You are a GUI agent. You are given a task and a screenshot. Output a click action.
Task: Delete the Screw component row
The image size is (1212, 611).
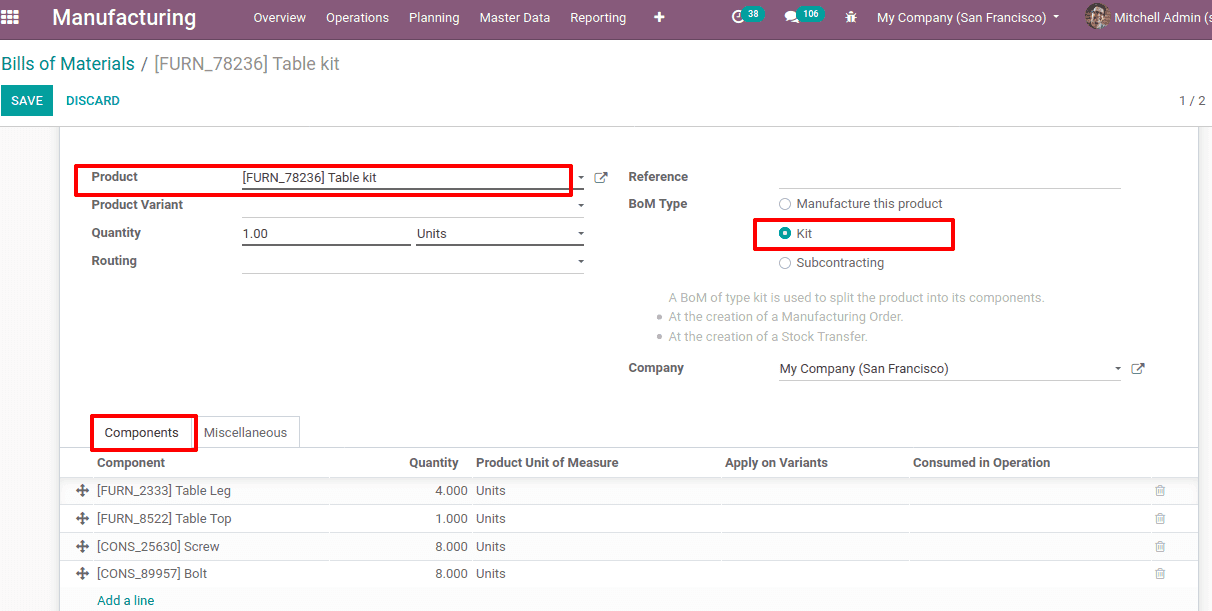tap(1160, 547)
